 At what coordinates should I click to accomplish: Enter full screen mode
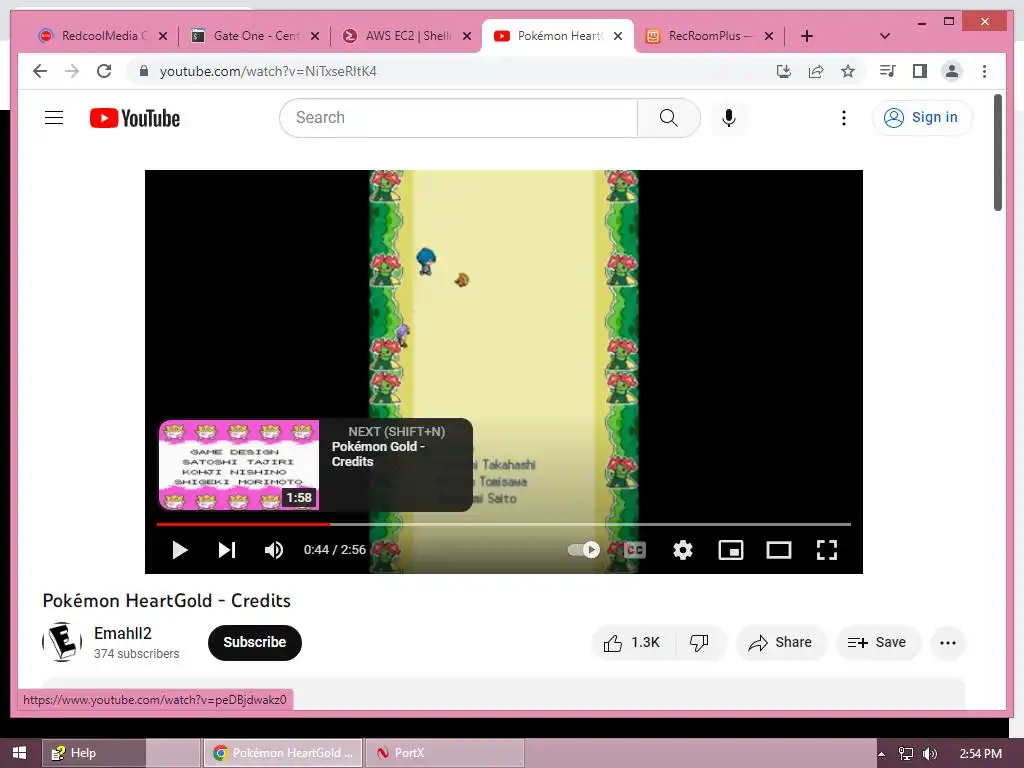[827, 550]
